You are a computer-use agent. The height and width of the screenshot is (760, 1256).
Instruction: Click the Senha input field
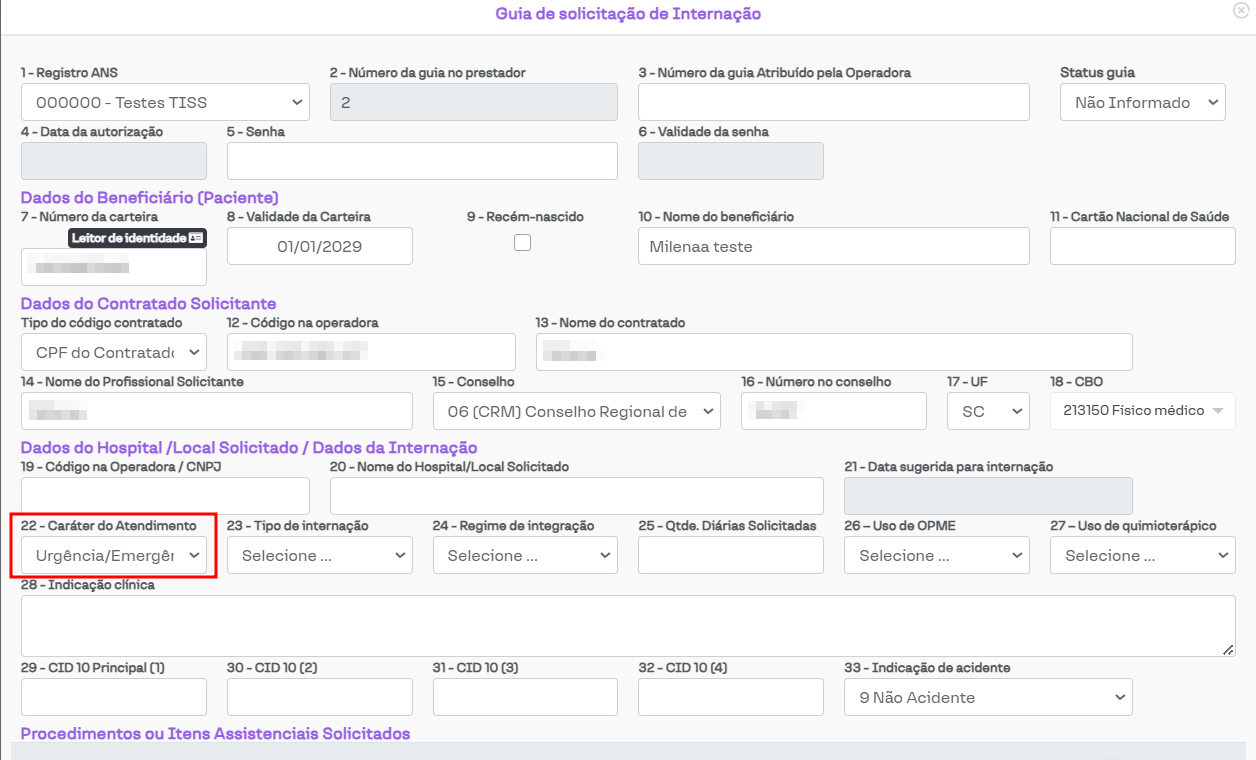pyautogui.click(x=422, y=161)
